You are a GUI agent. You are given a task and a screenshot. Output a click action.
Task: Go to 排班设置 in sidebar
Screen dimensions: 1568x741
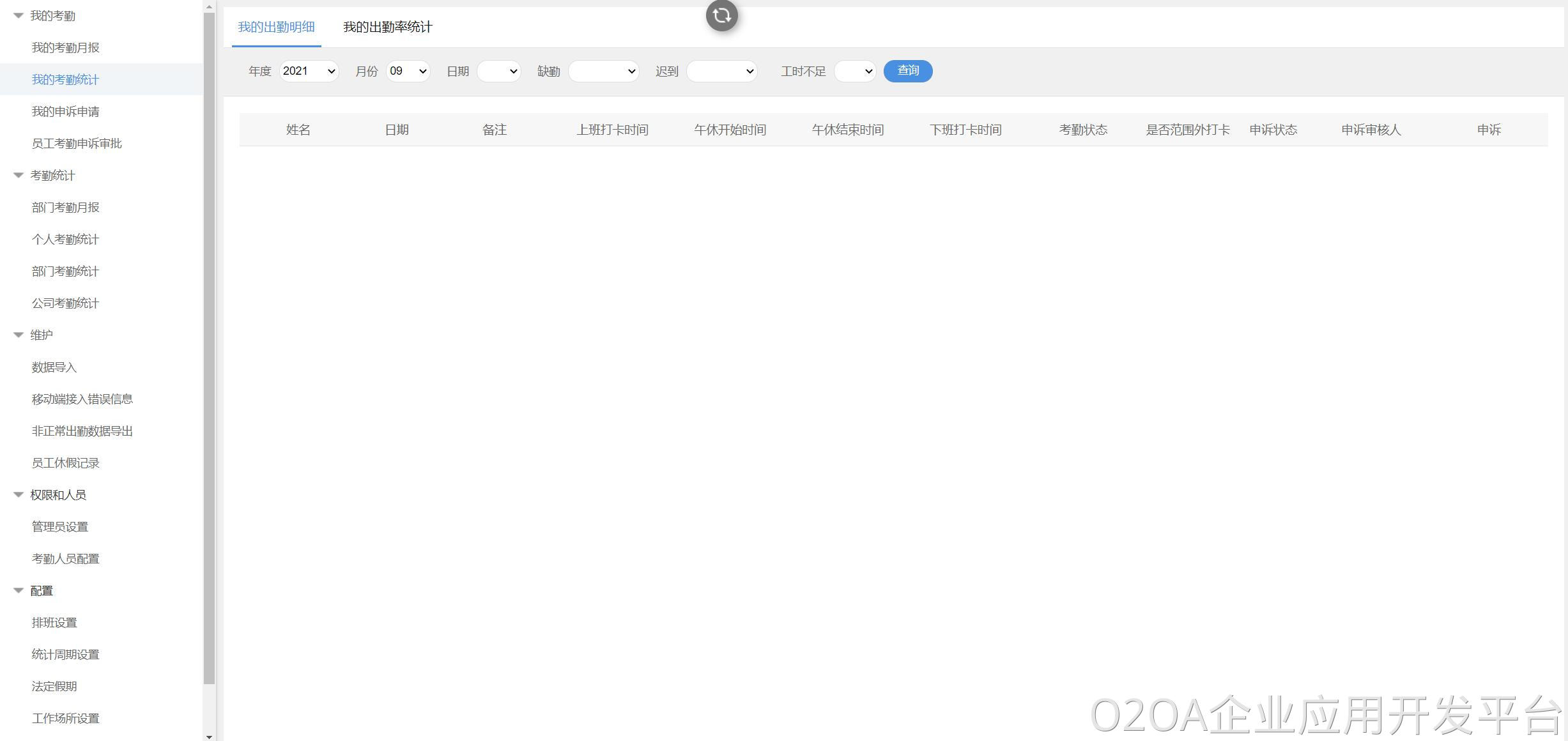tap(54, 623)
